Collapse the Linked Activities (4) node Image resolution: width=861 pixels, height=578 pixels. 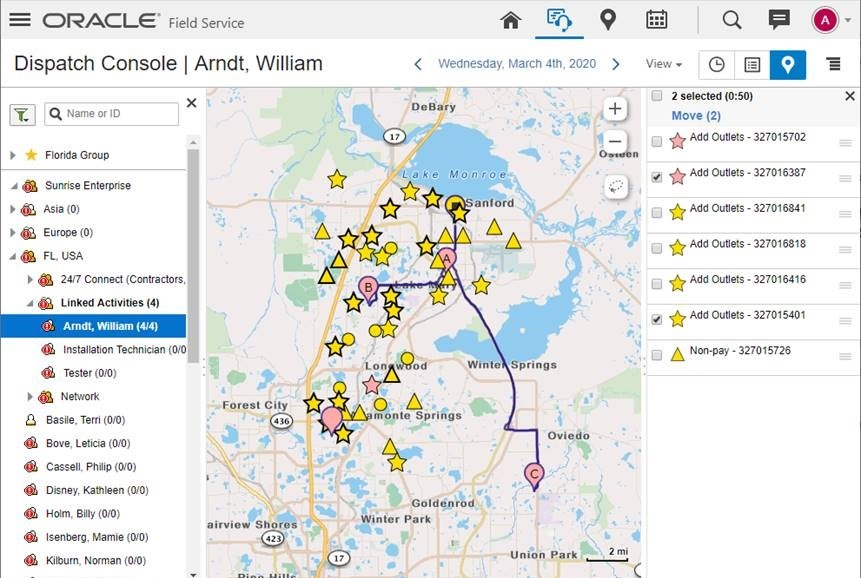pos(31,303)
